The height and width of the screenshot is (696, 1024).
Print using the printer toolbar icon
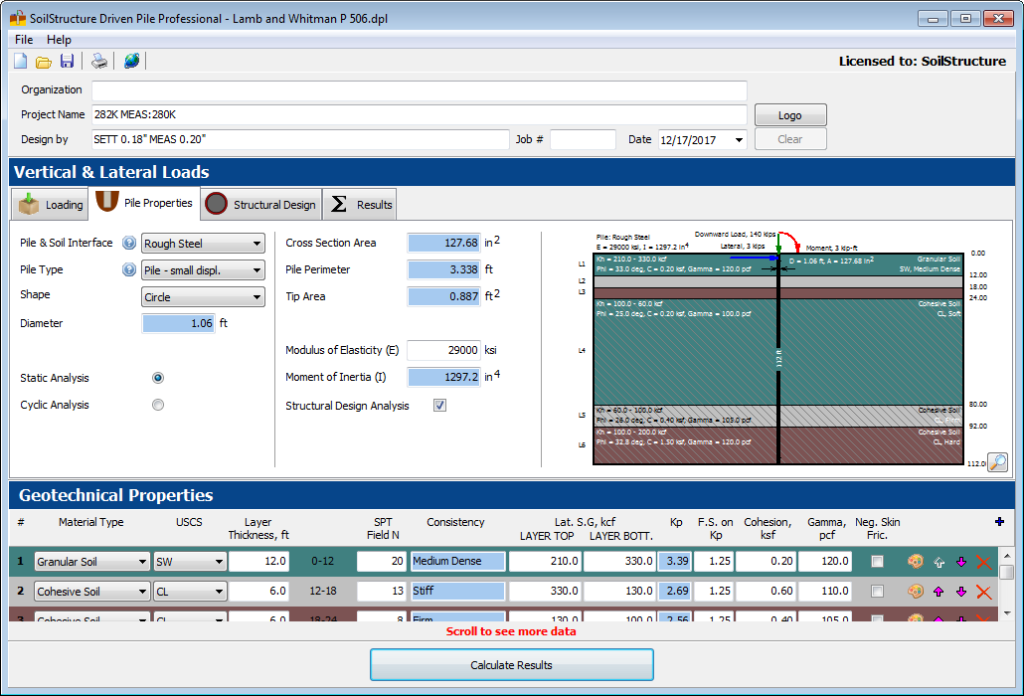[x=99, y=61]
